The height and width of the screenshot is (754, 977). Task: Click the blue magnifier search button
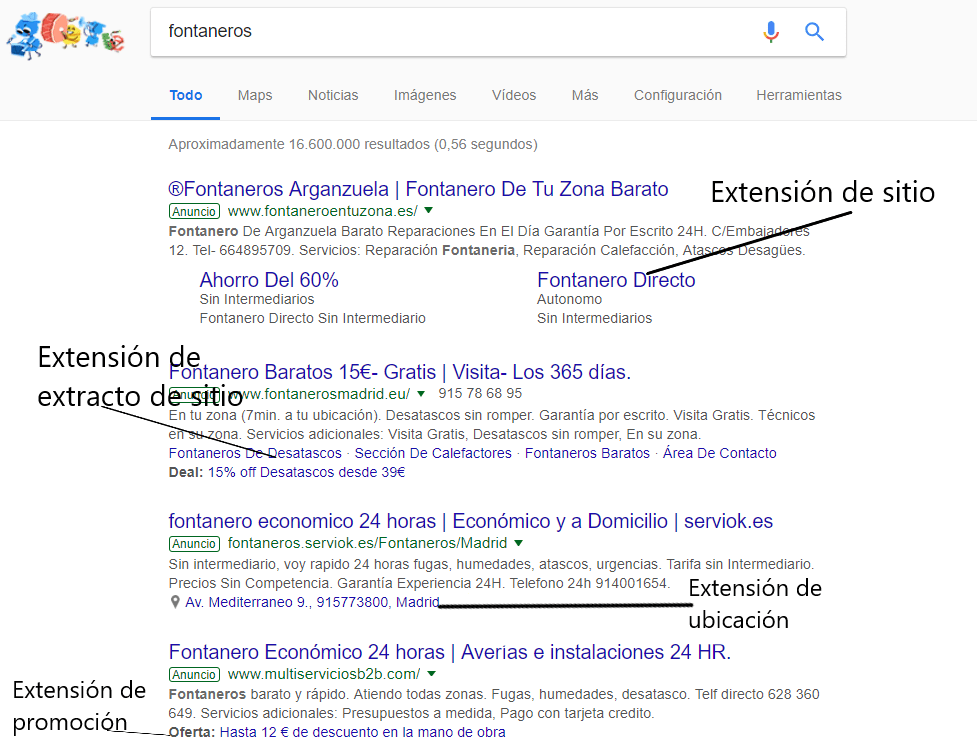[814, 31]
